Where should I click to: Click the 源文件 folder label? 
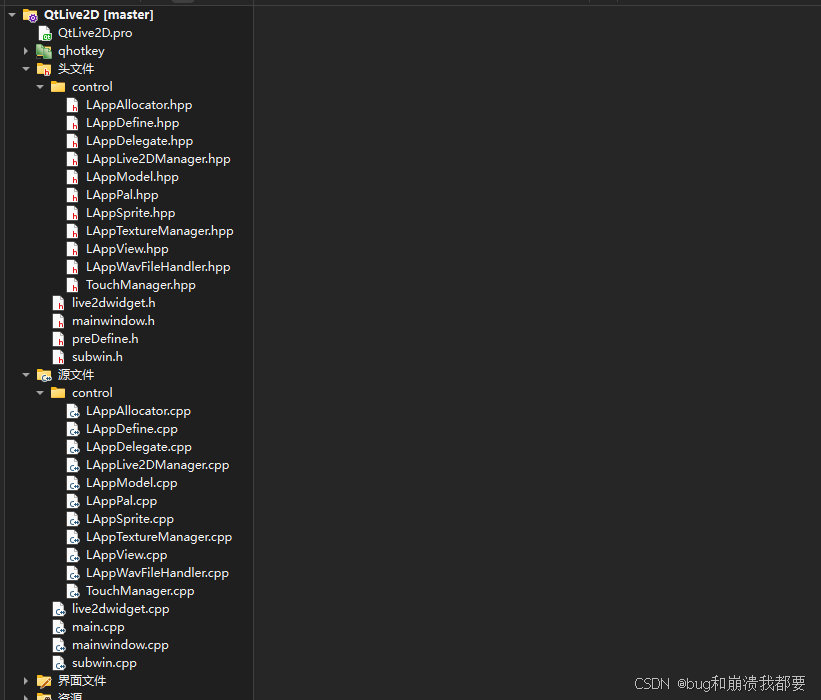(x=75, y=375)
